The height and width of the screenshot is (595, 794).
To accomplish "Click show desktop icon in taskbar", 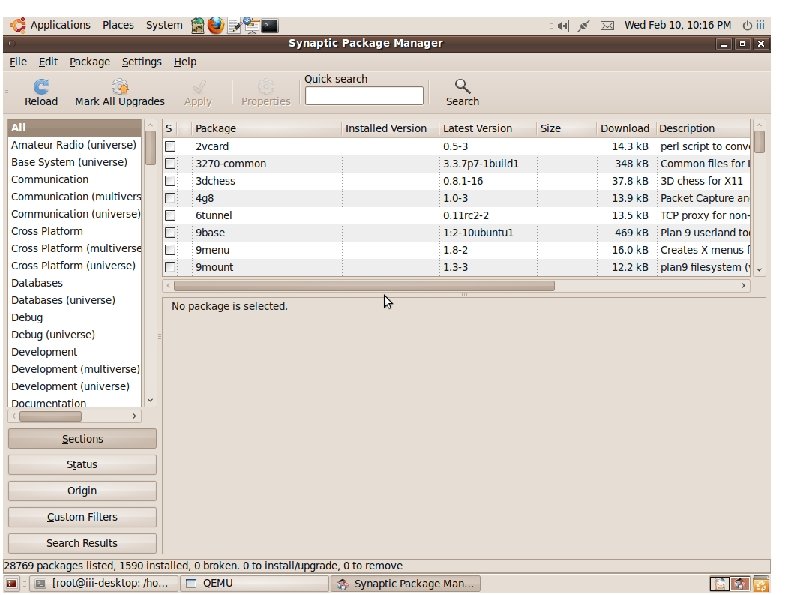I will click(12, 584).
